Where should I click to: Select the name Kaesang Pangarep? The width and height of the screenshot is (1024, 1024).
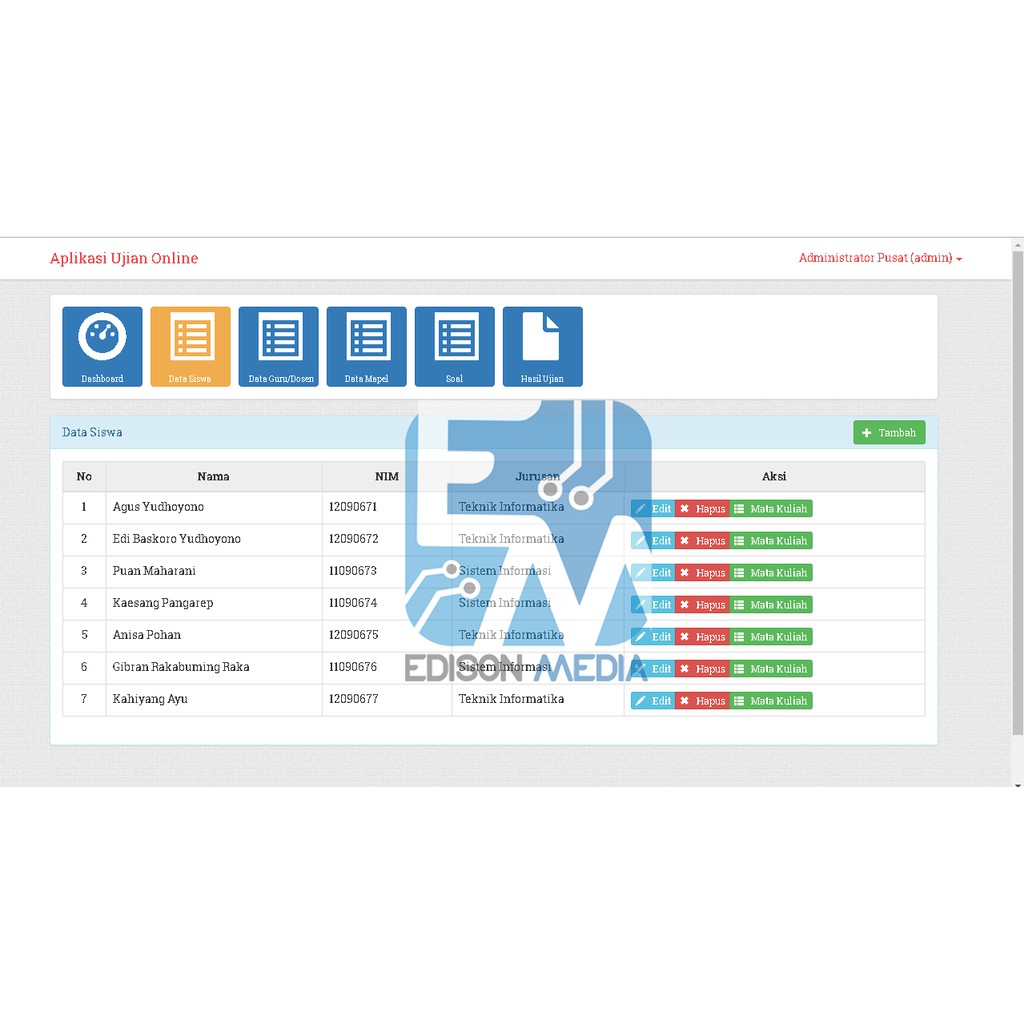pyautogui.click(x=163, y=603)
